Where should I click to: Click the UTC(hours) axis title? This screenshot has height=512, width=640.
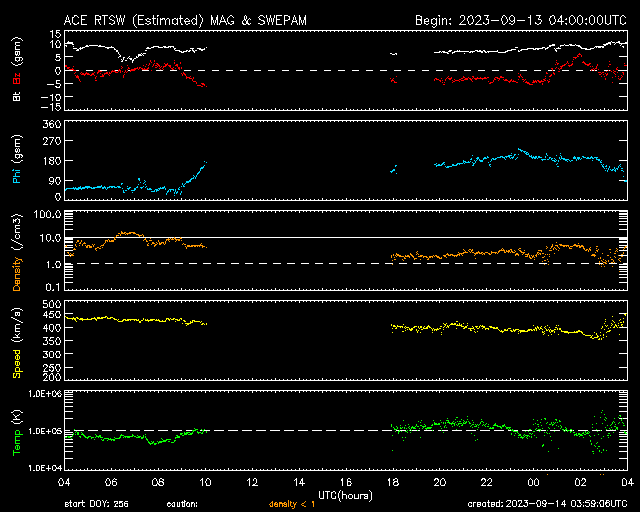(x=345, y=495)
